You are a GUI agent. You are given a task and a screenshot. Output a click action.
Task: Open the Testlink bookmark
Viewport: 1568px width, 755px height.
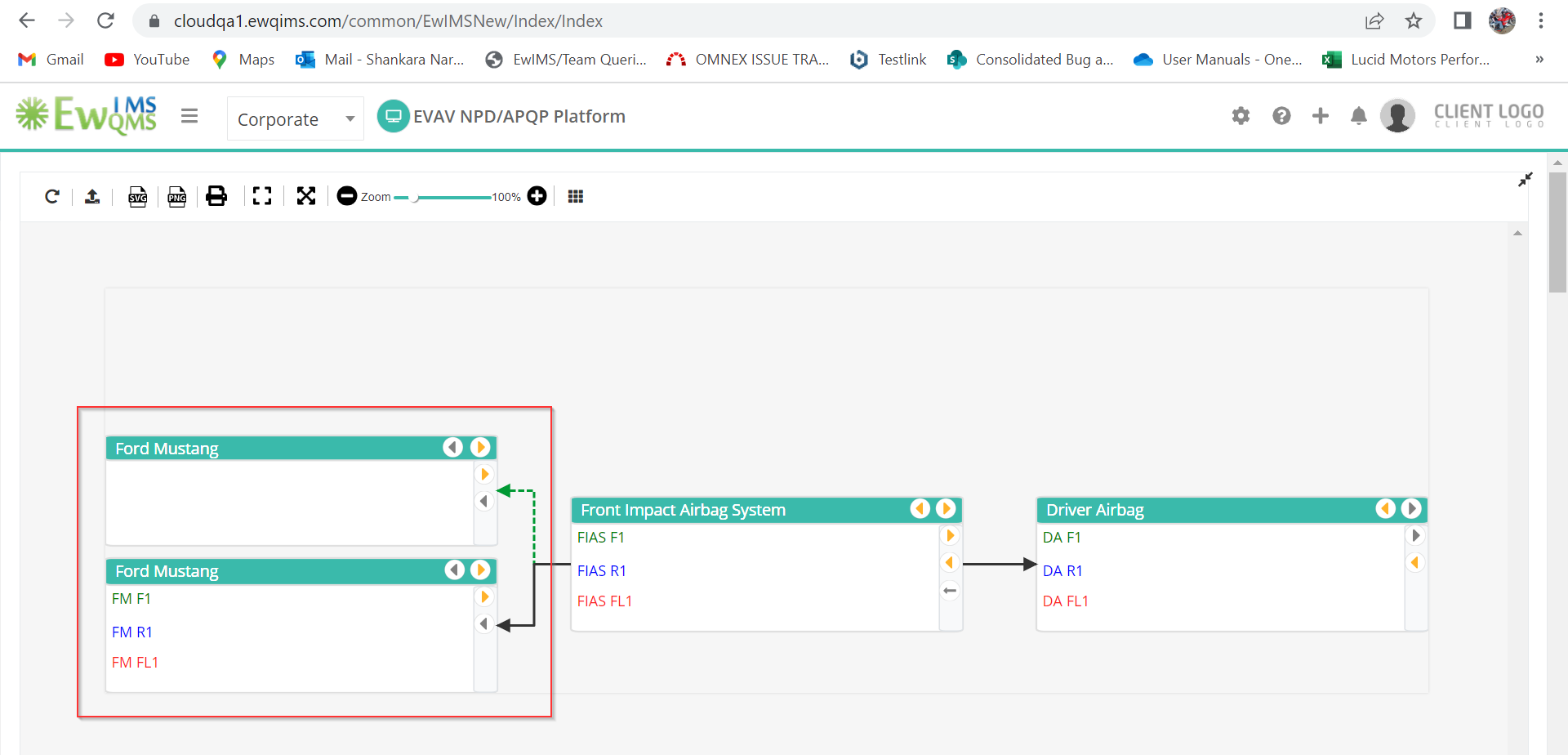click(x=889, y=60)
